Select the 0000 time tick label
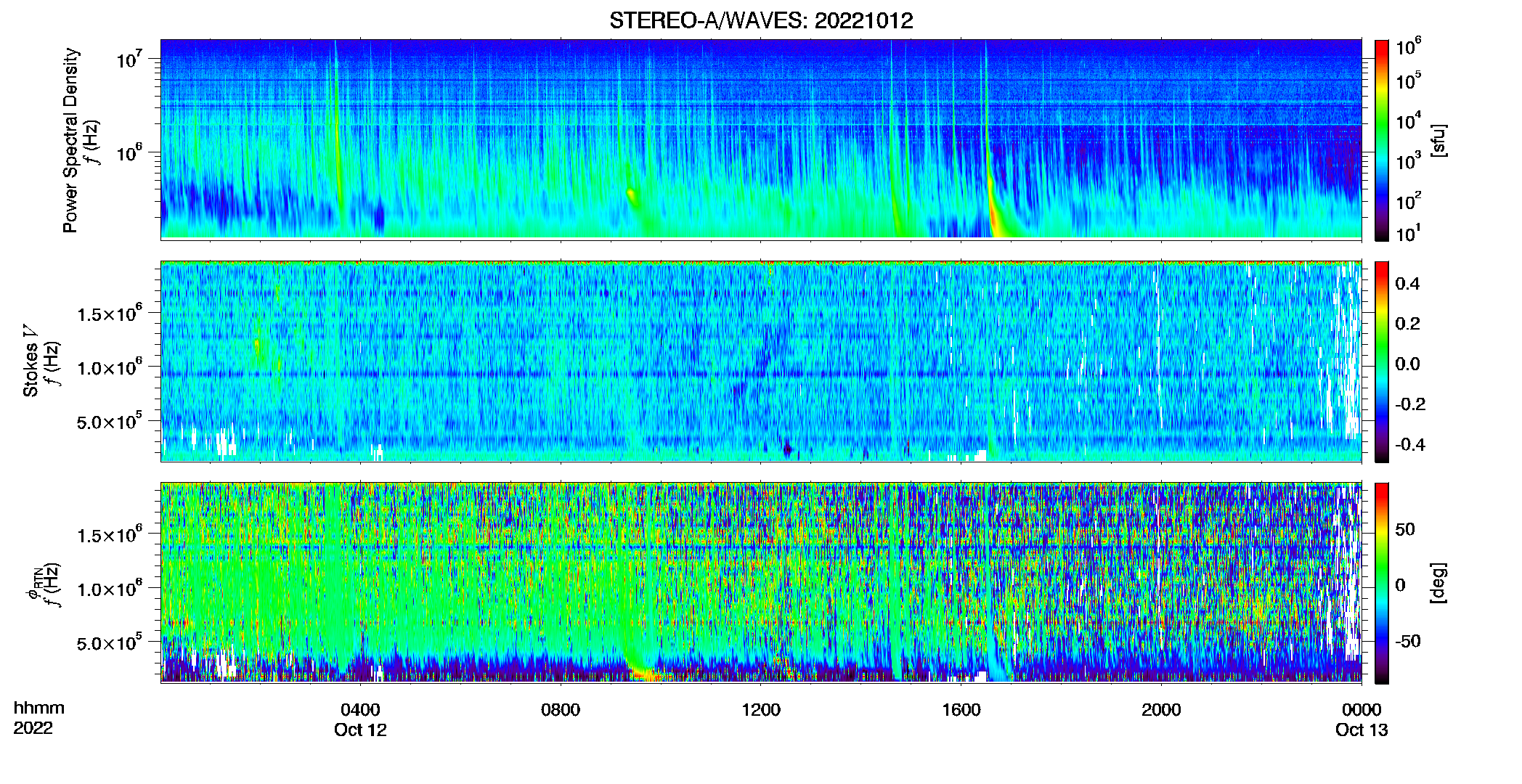Viewport: 1522px width, 784px height. [1362, 709]
